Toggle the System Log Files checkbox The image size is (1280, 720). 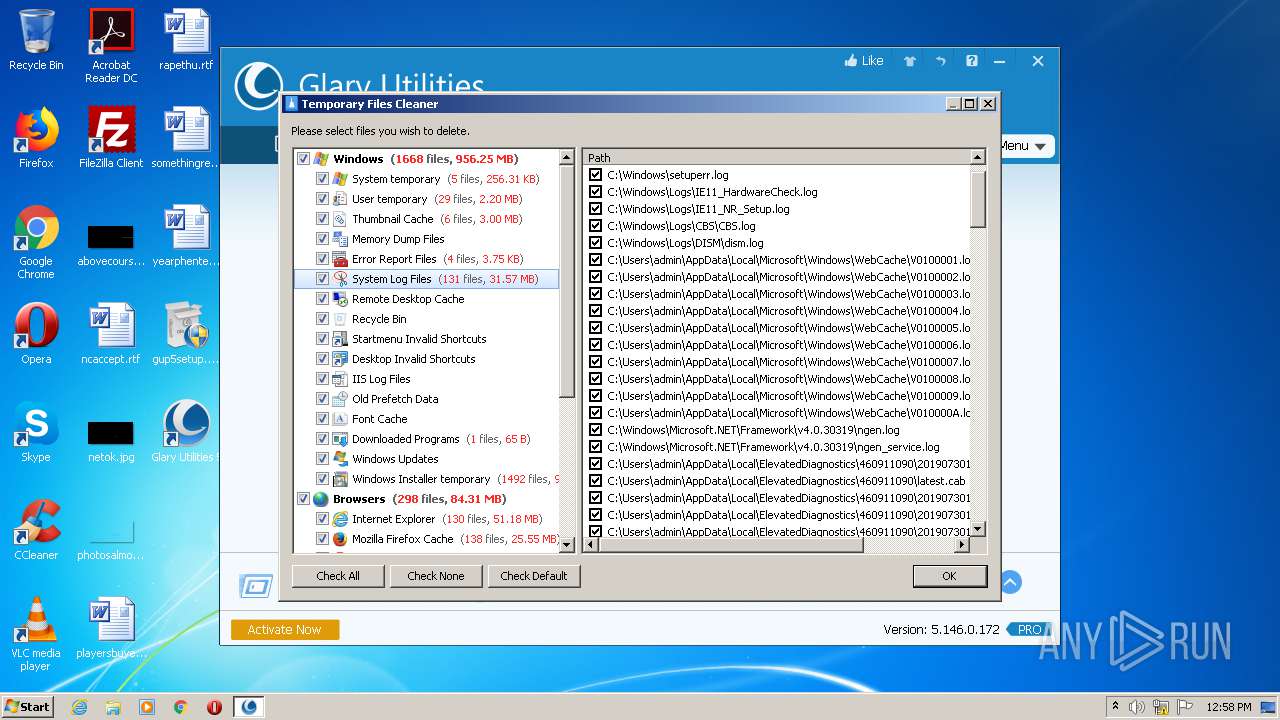point(322,279)
